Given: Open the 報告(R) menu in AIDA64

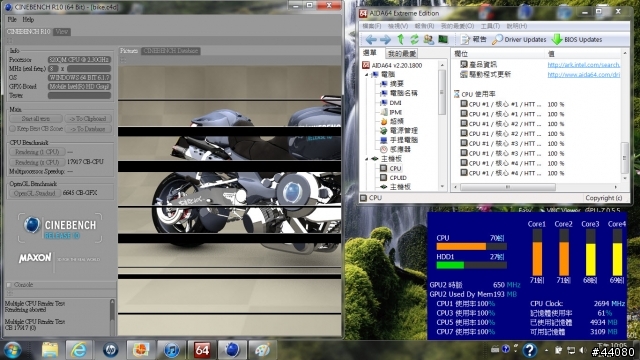Looking at the screenshot, I should [x=424, y=26].
